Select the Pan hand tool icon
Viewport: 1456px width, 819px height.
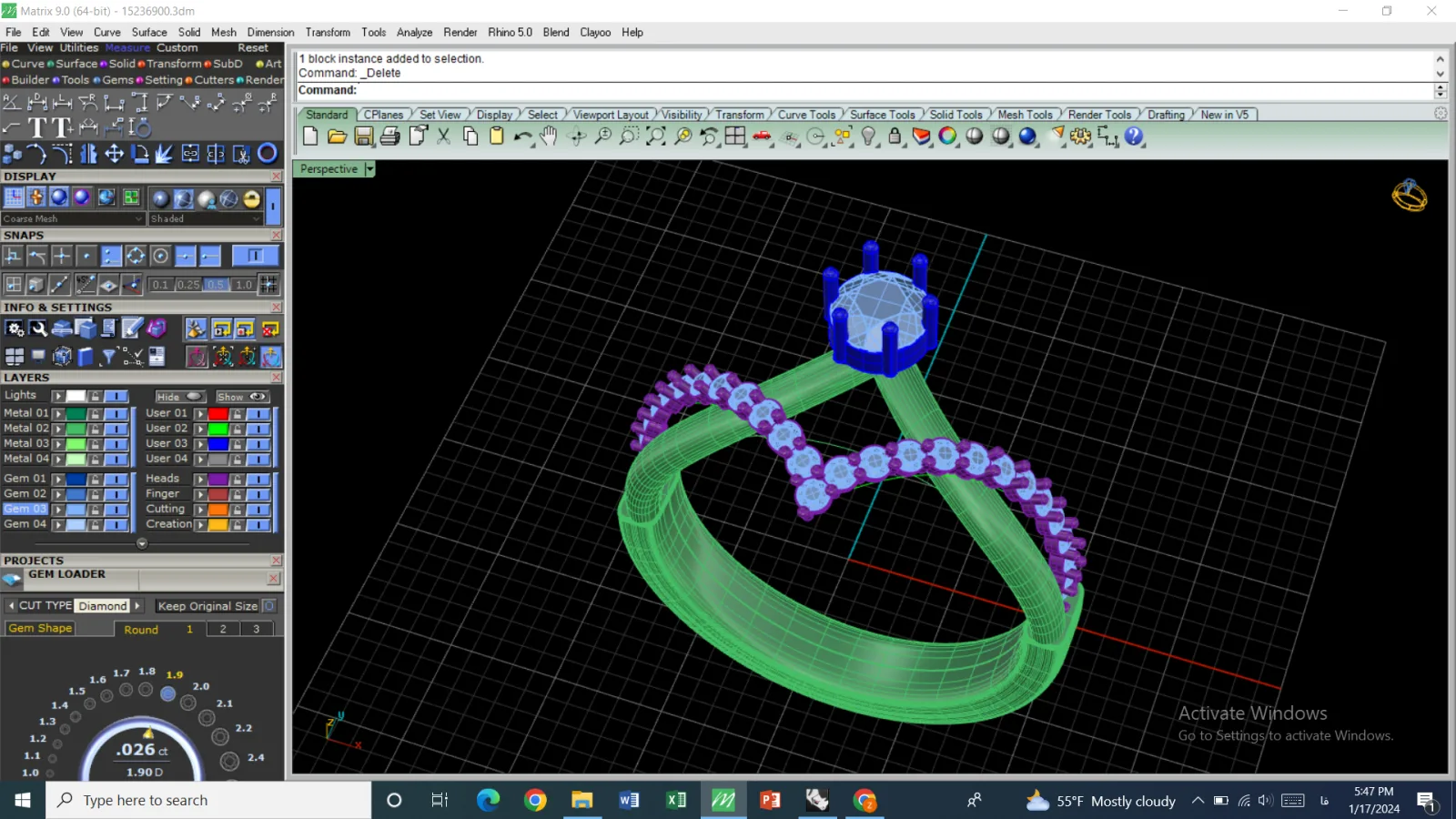[549, 136]
